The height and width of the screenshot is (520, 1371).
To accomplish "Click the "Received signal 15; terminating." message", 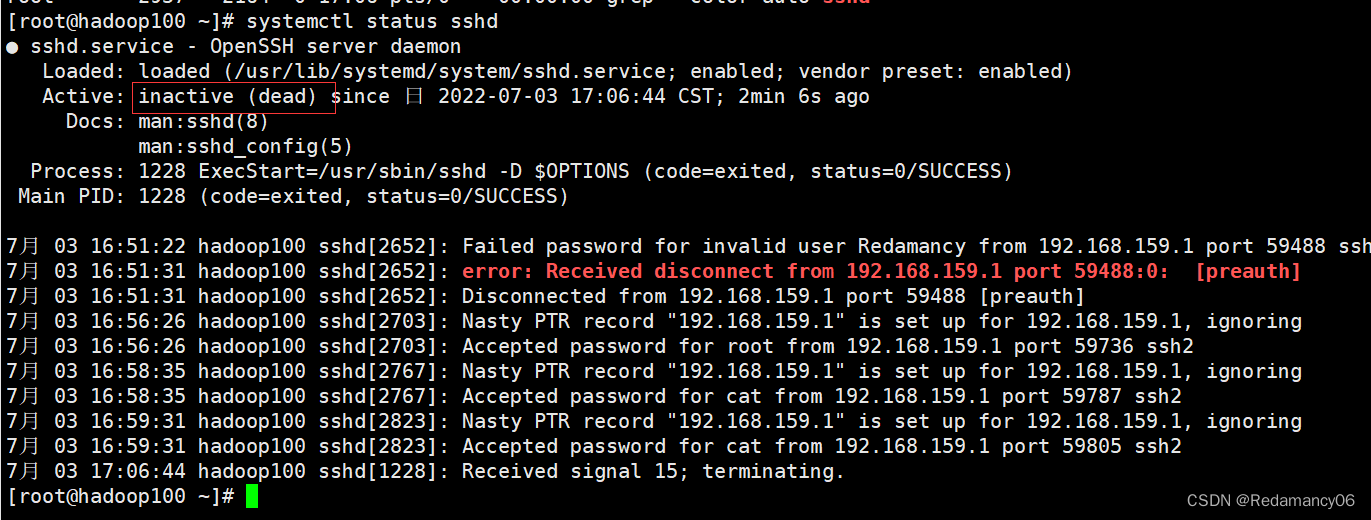I will (653, 471).
